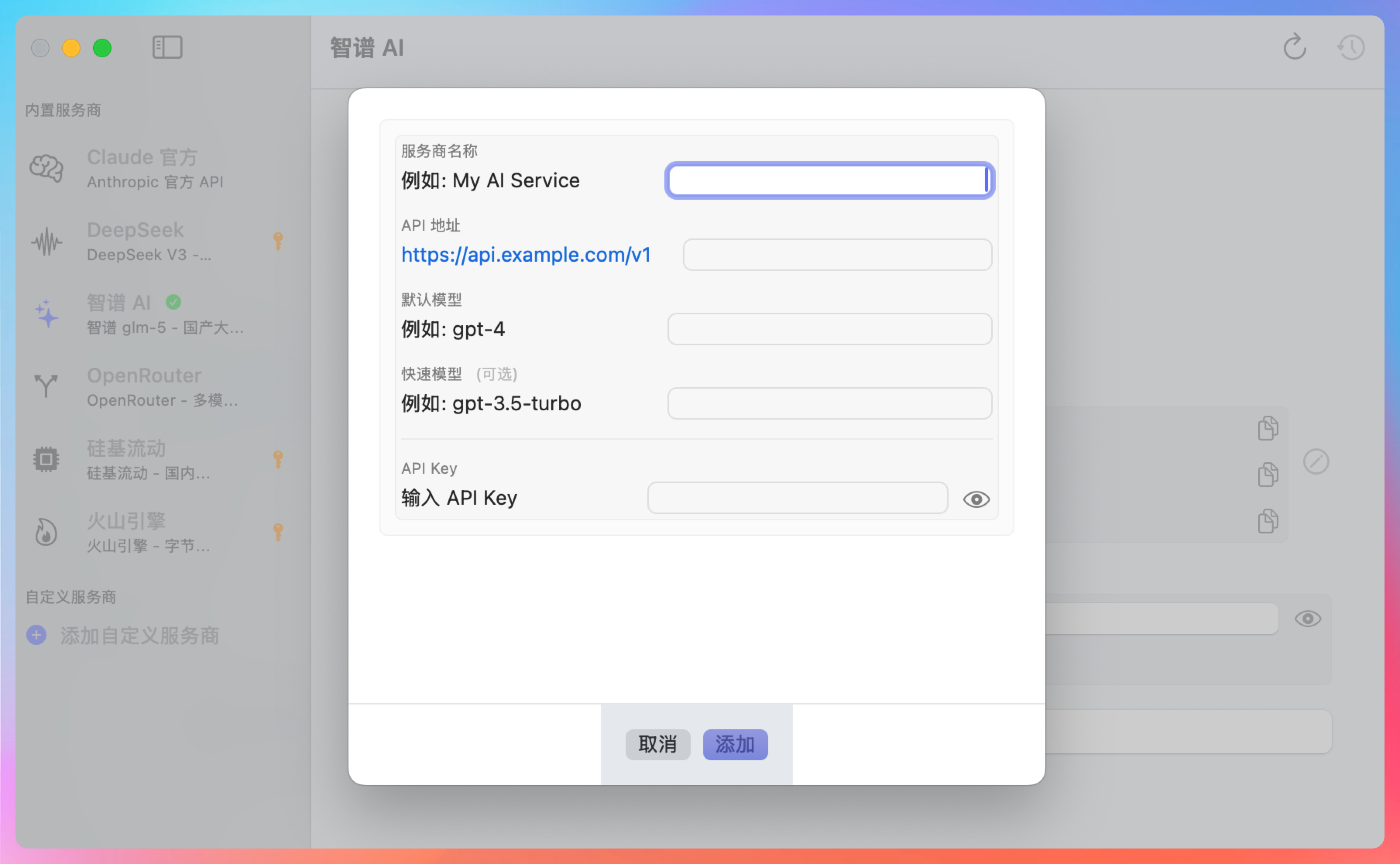The image size is (1400, 864).
Task: Click the sidebar toggle icon
Action: pos(167,48)
